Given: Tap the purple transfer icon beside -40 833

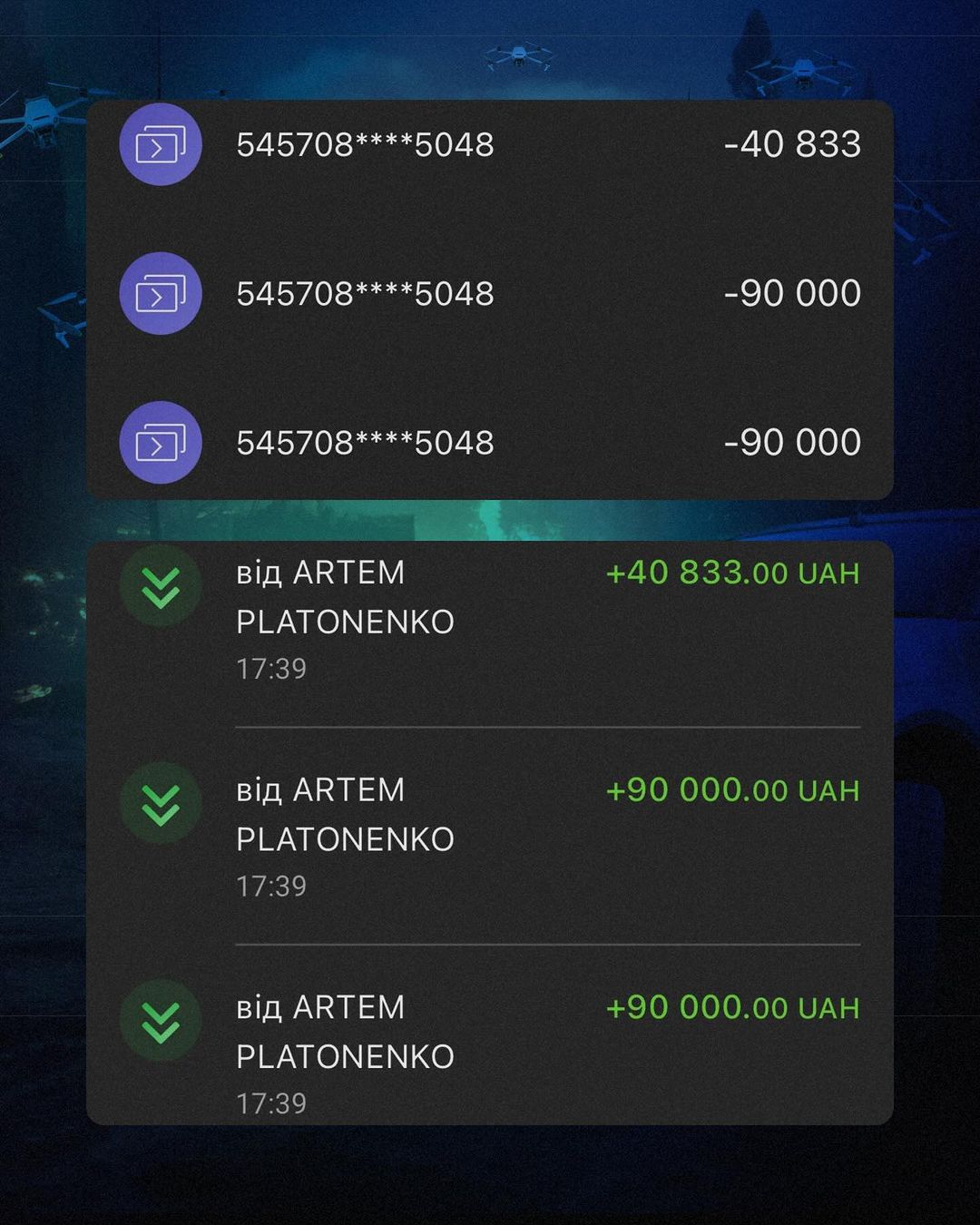Looking at the screenshot, I should [x=161, y=144].
